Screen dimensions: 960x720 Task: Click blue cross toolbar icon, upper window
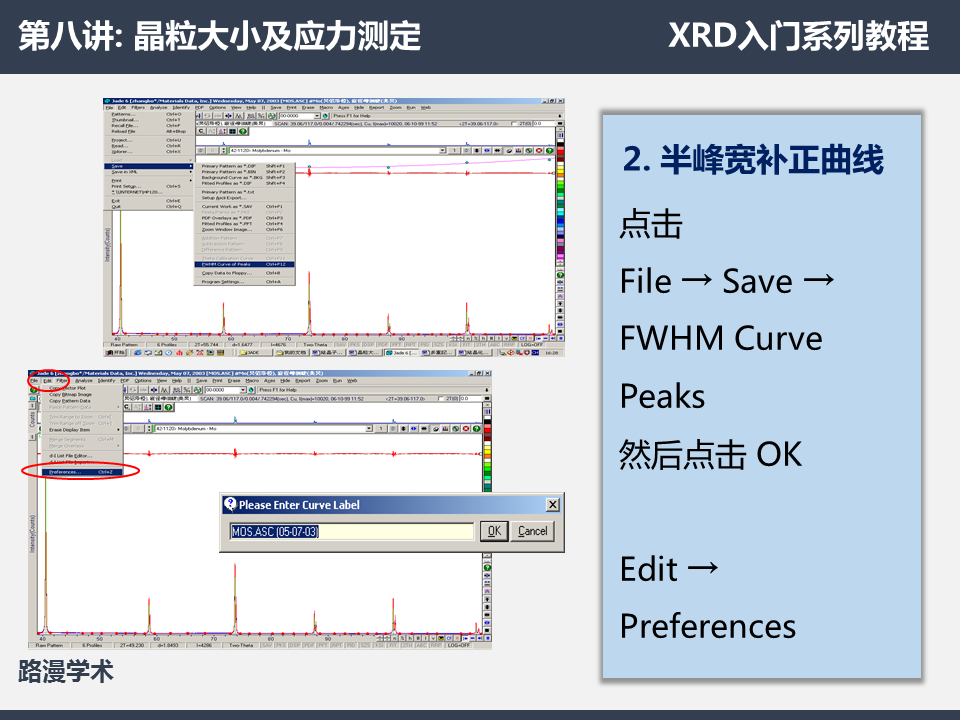(228, 116)
